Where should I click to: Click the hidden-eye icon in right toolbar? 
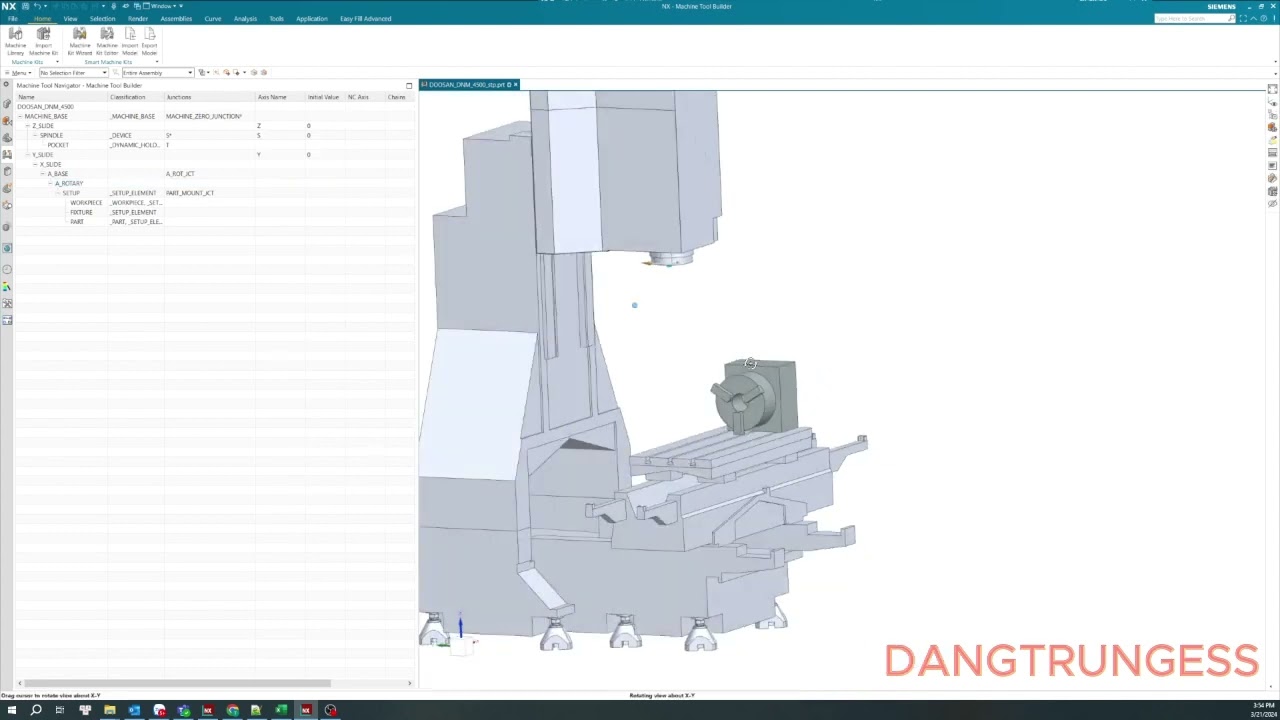pyautogui.click(x=1272, y=204)
